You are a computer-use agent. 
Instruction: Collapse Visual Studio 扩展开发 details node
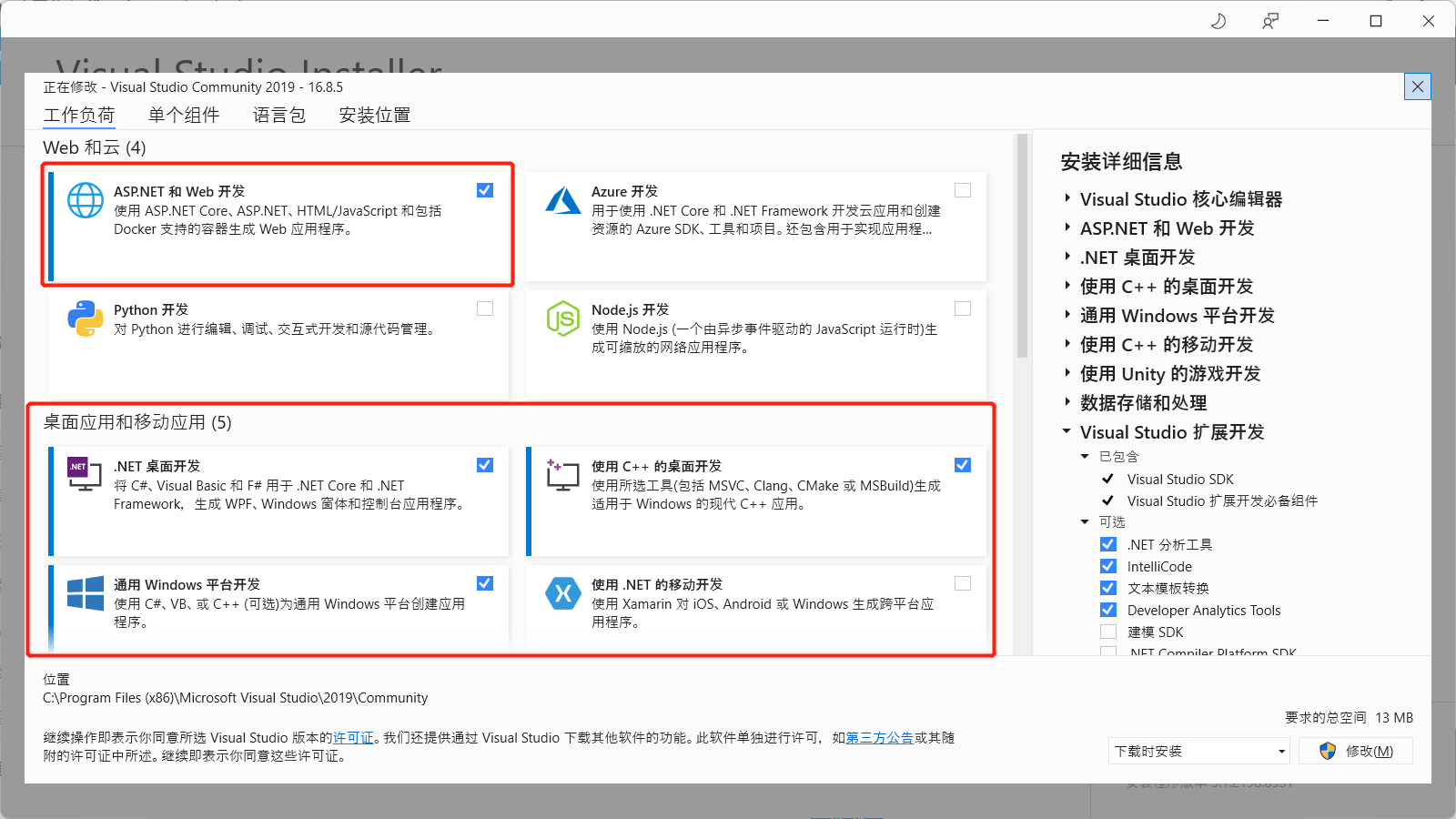pyautogui.click(x=1067, y=431)
